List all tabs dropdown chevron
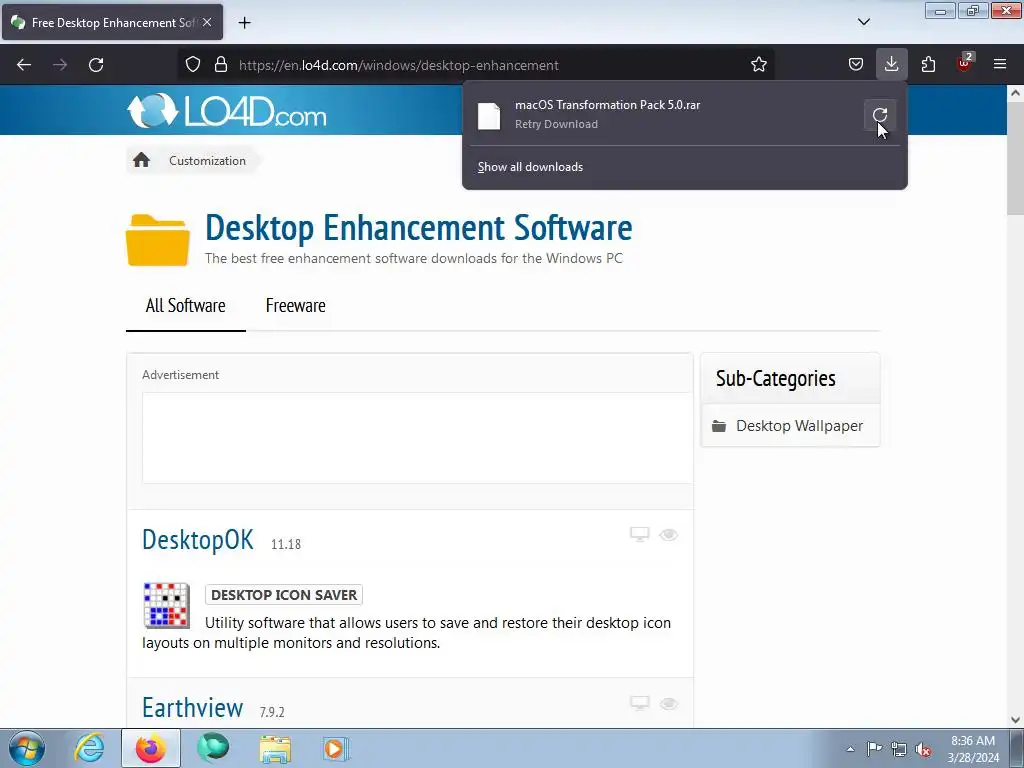The width and height of the screenshot is (1024, 768). coord(863,22)
